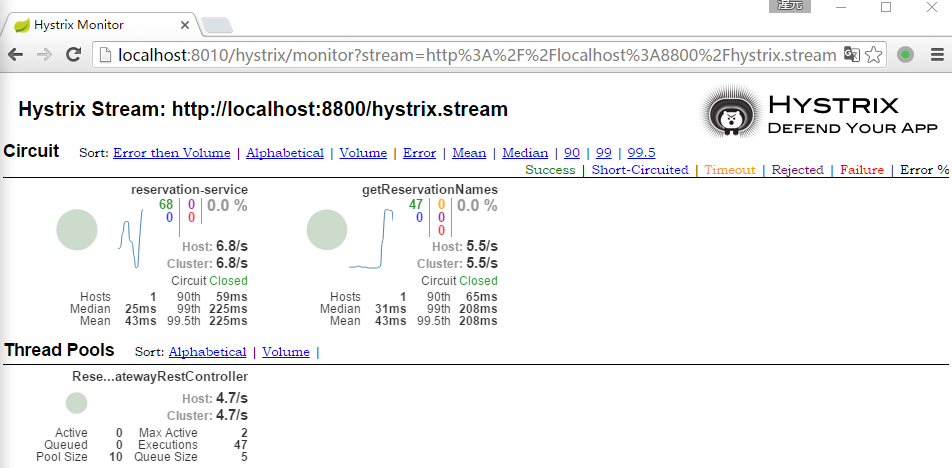
Task: Click the Error % legend label
Action: click(924, 170)
